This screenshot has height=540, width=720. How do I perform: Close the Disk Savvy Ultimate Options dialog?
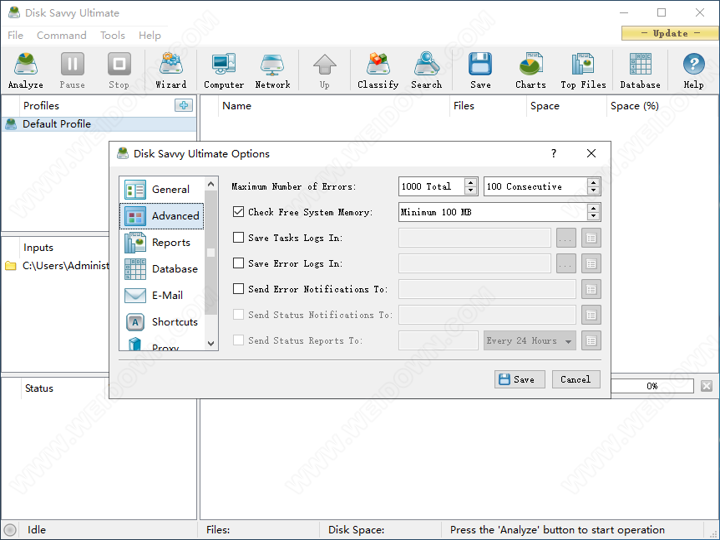tap(591, 153)
